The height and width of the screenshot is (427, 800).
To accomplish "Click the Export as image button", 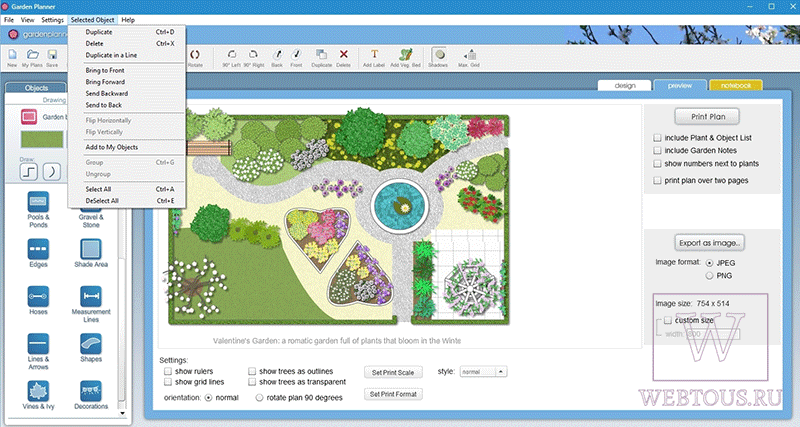I will tap(709, 243).
